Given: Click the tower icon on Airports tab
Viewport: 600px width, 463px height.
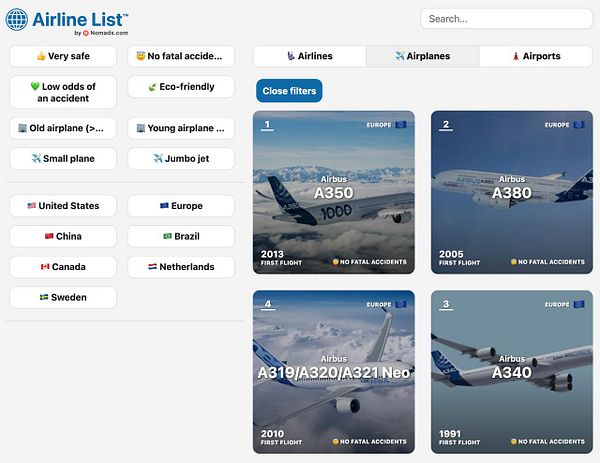Looking at the screenshot, I should (516, 56).
